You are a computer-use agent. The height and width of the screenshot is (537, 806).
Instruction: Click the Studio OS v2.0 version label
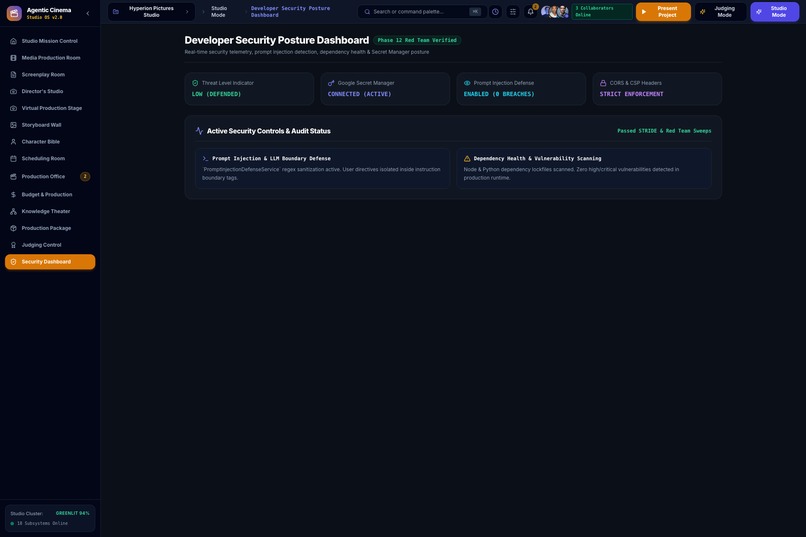point(44,17)
